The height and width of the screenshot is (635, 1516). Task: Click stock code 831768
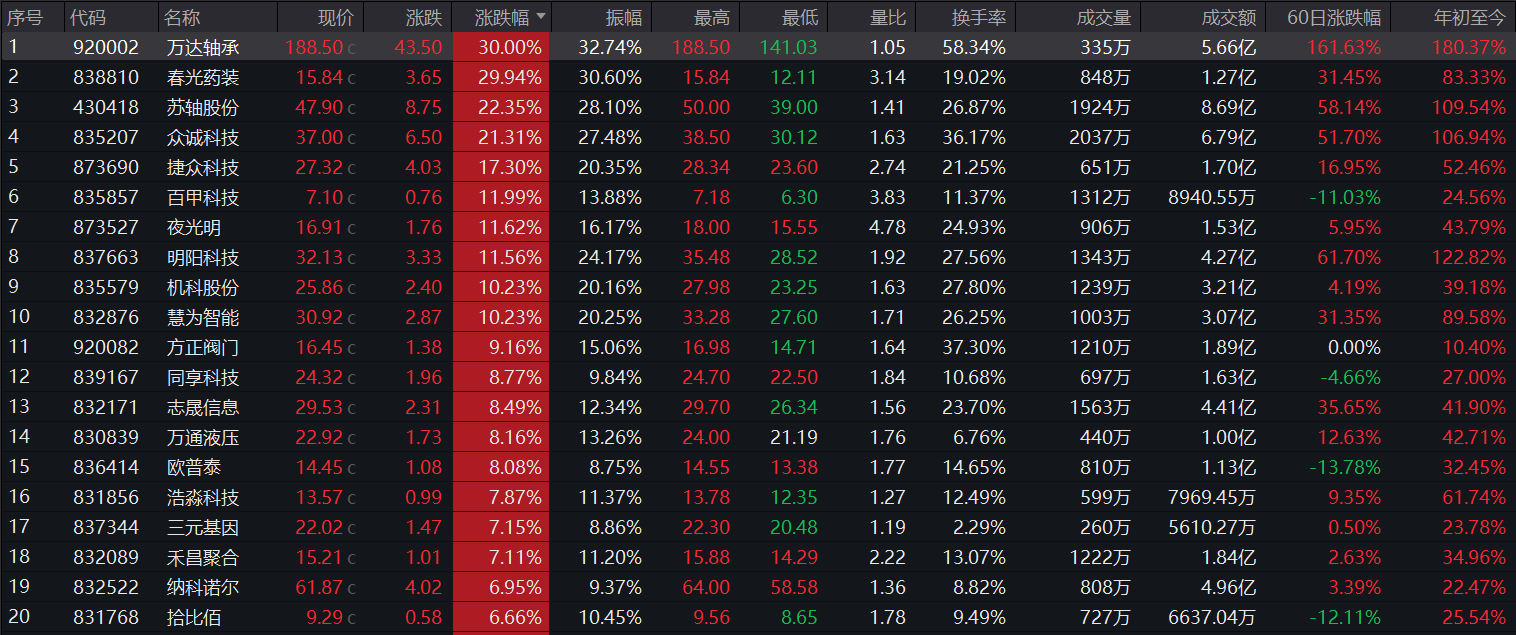tap(106, 617)
